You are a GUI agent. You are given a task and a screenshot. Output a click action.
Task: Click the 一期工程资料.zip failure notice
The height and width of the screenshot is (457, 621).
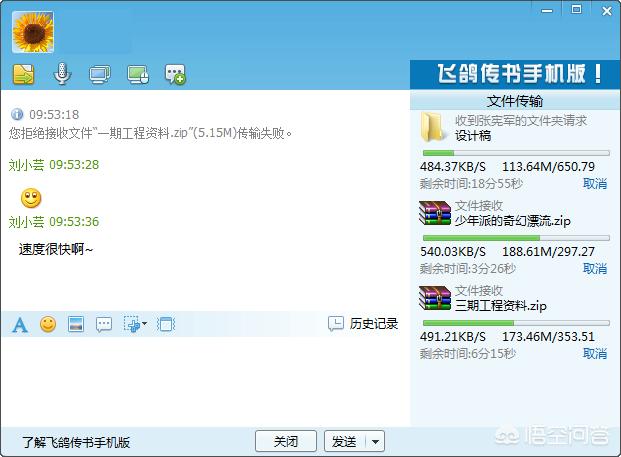click(150, 133)
